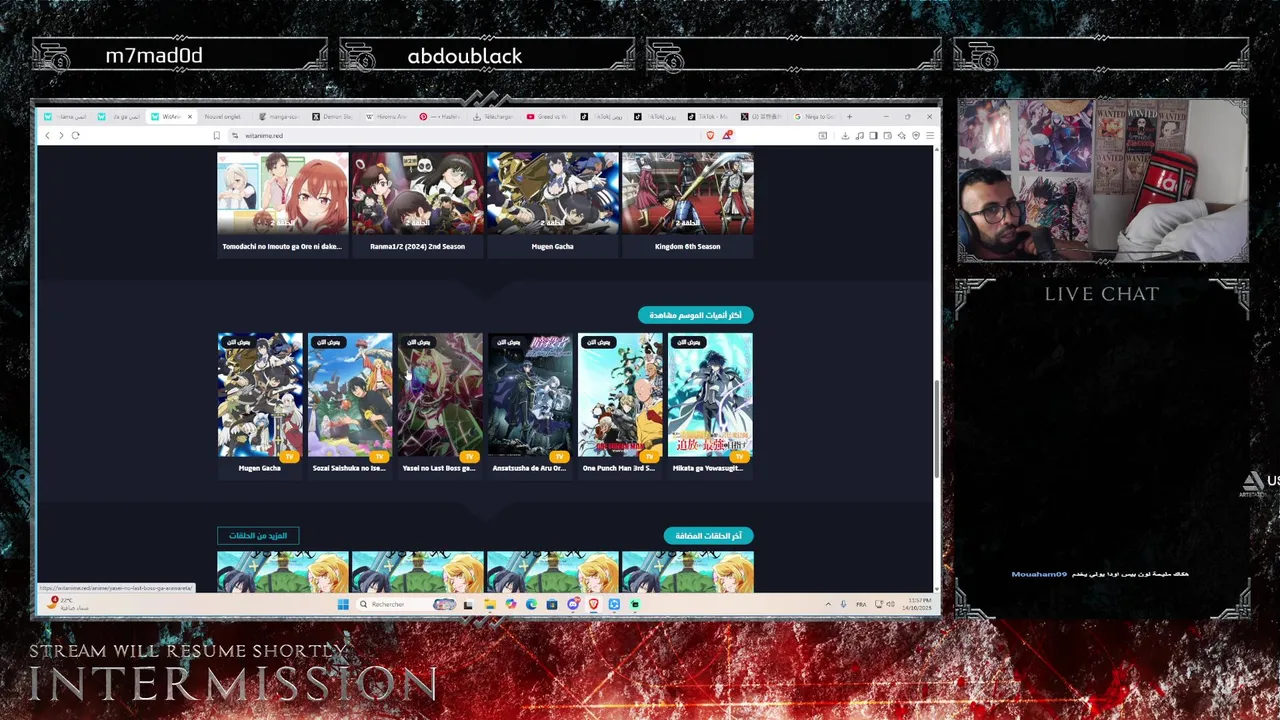Open the browser downloads icon
The height and width of the screenshot is (720, 1280).
tap(845, 135)
